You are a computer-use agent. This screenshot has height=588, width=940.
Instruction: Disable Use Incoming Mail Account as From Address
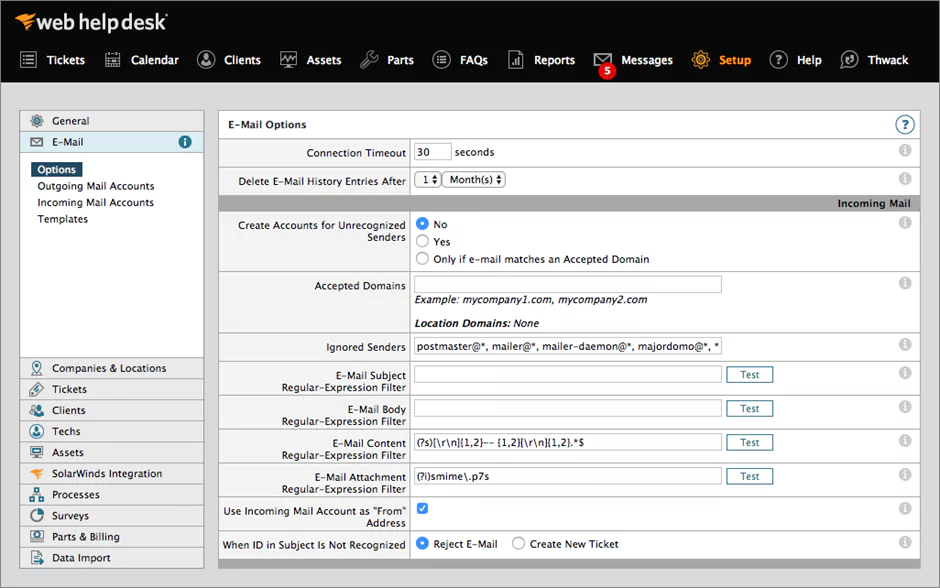coord(422,508)
